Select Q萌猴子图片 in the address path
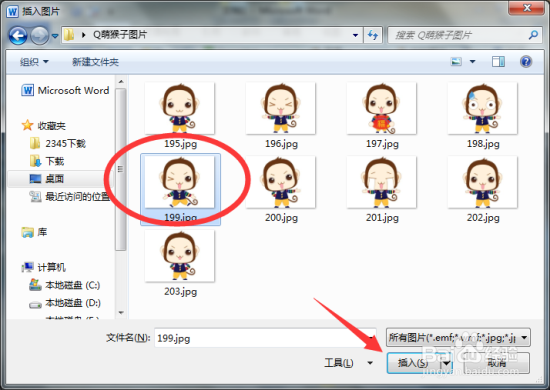This screenshot has width=550, height=390. [x=120, y=35]
